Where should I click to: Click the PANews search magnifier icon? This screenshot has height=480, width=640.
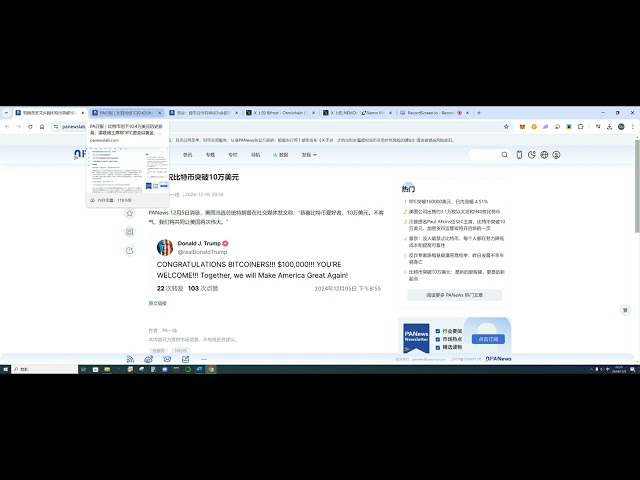[x=504, y=155]
